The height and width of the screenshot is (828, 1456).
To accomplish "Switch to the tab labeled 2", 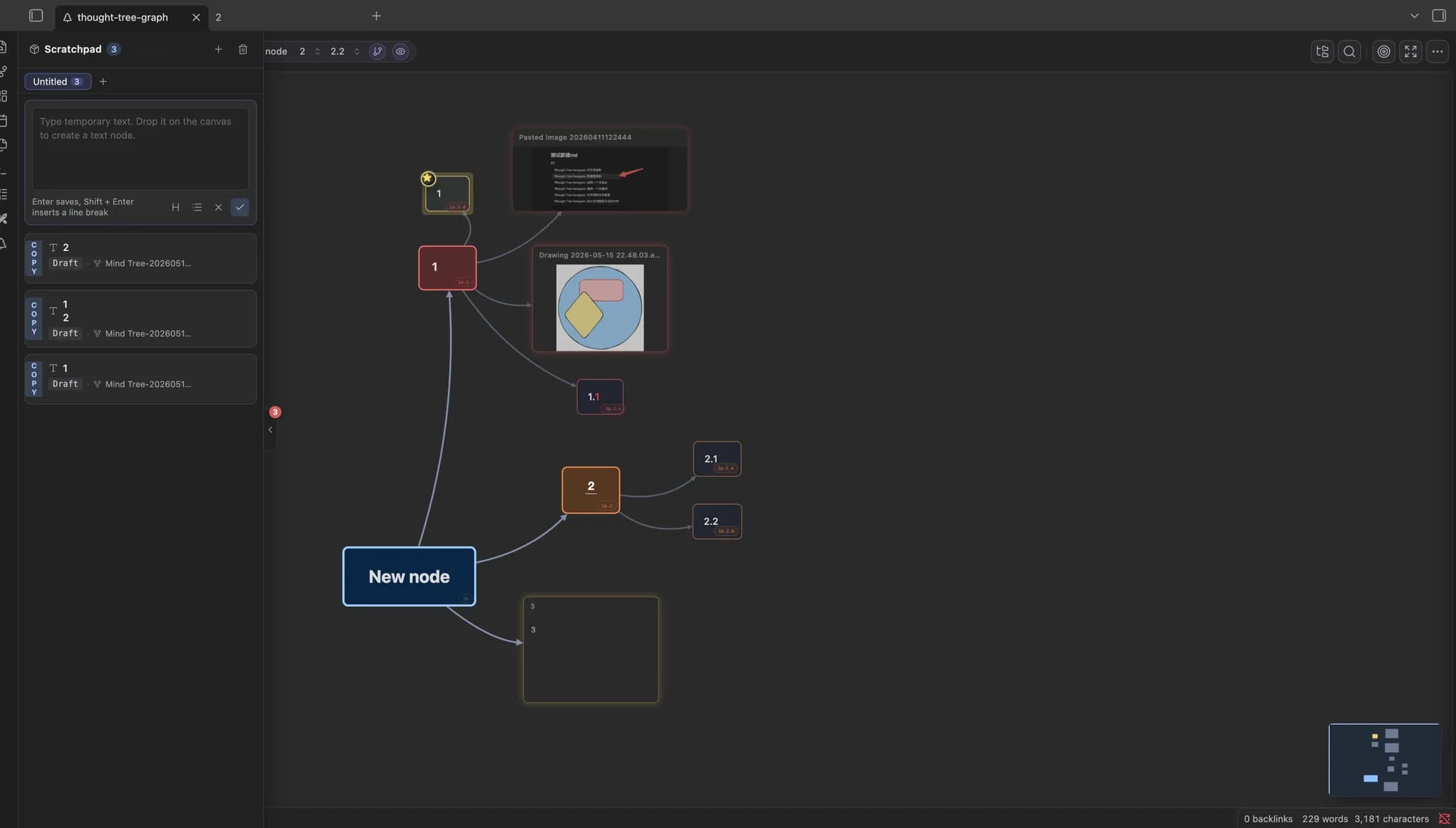I will [218, 17].
